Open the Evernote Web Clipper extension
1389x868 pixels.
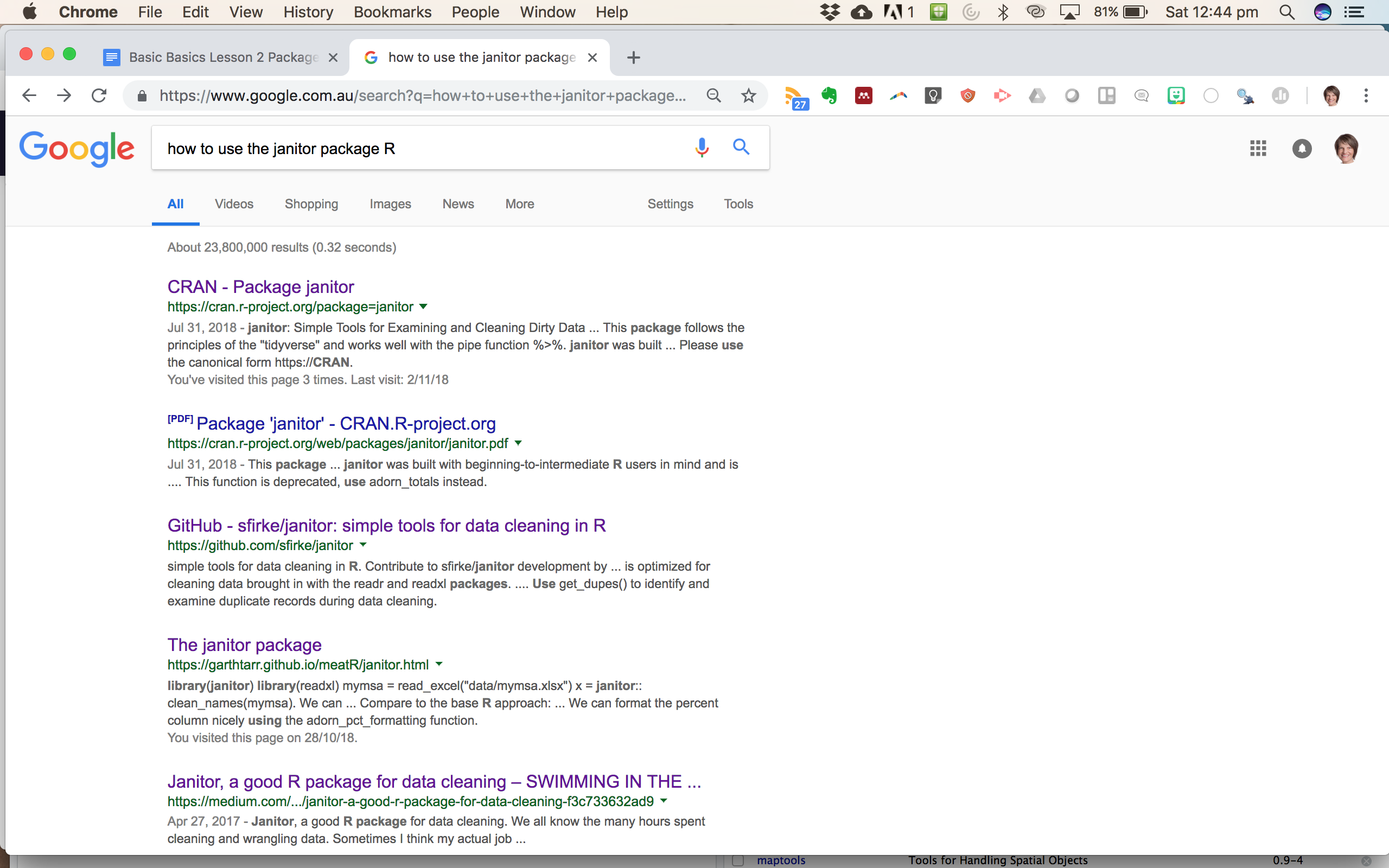point(830,95)
